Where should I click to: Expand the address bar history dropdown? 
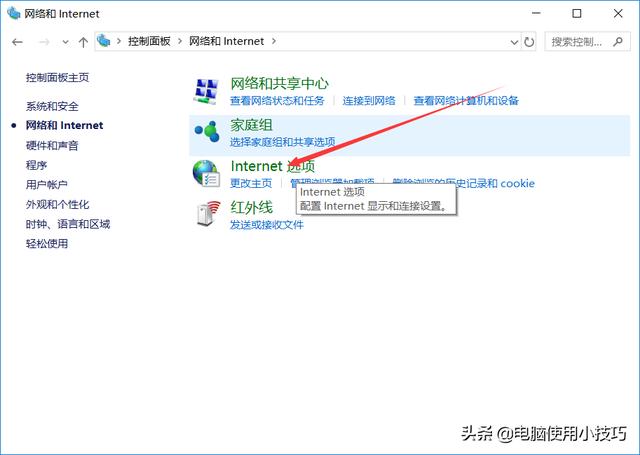pos(514,42)
